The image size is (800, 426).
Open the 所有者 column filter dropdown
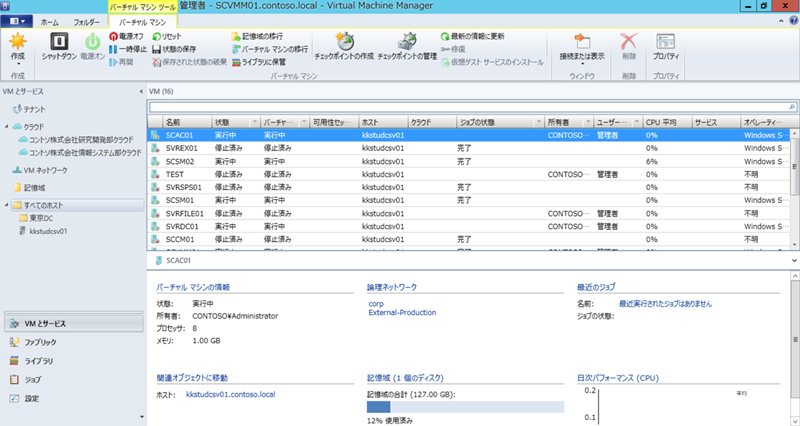point(588,122)
